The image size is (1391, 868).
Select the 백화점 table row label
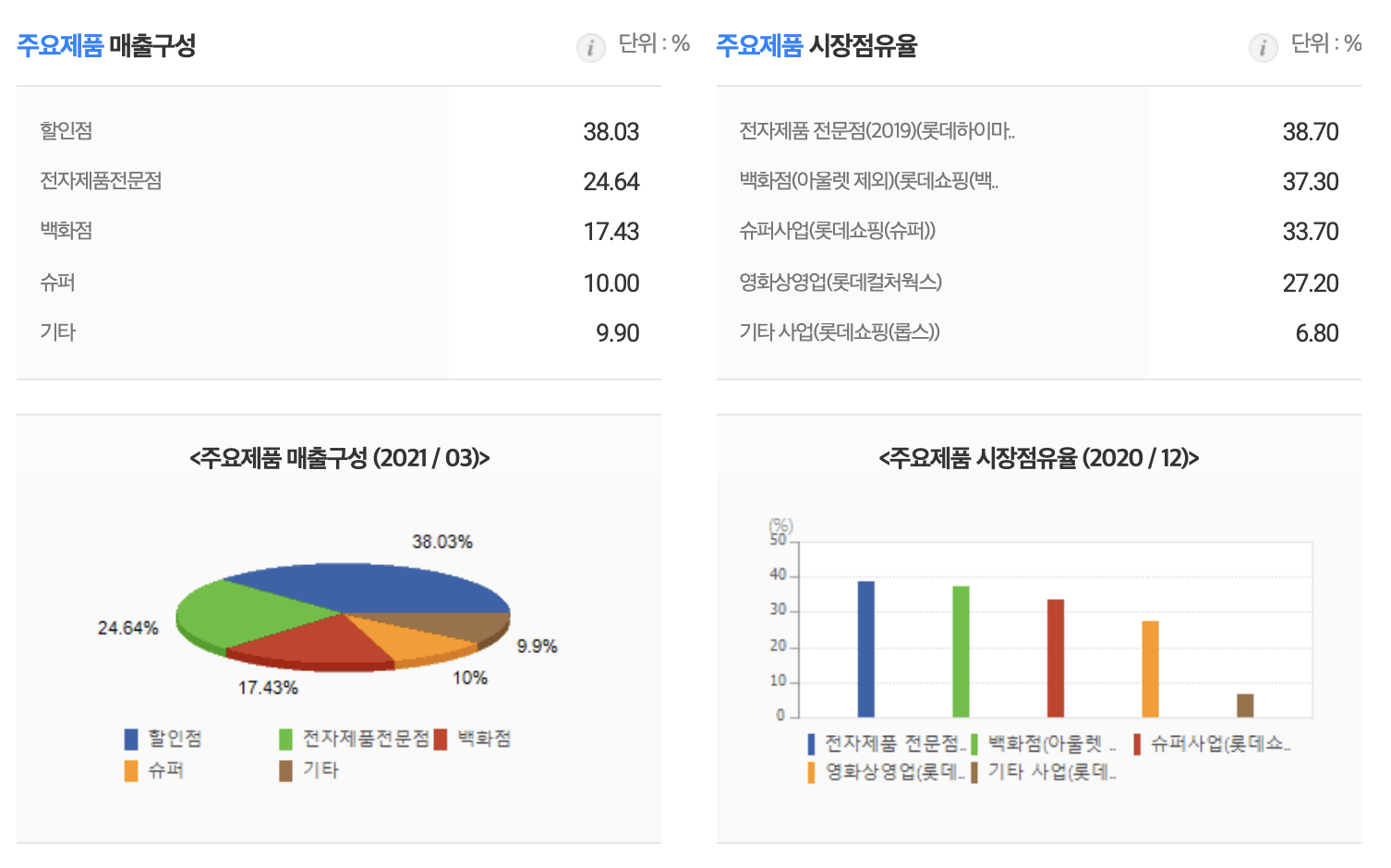67,231
